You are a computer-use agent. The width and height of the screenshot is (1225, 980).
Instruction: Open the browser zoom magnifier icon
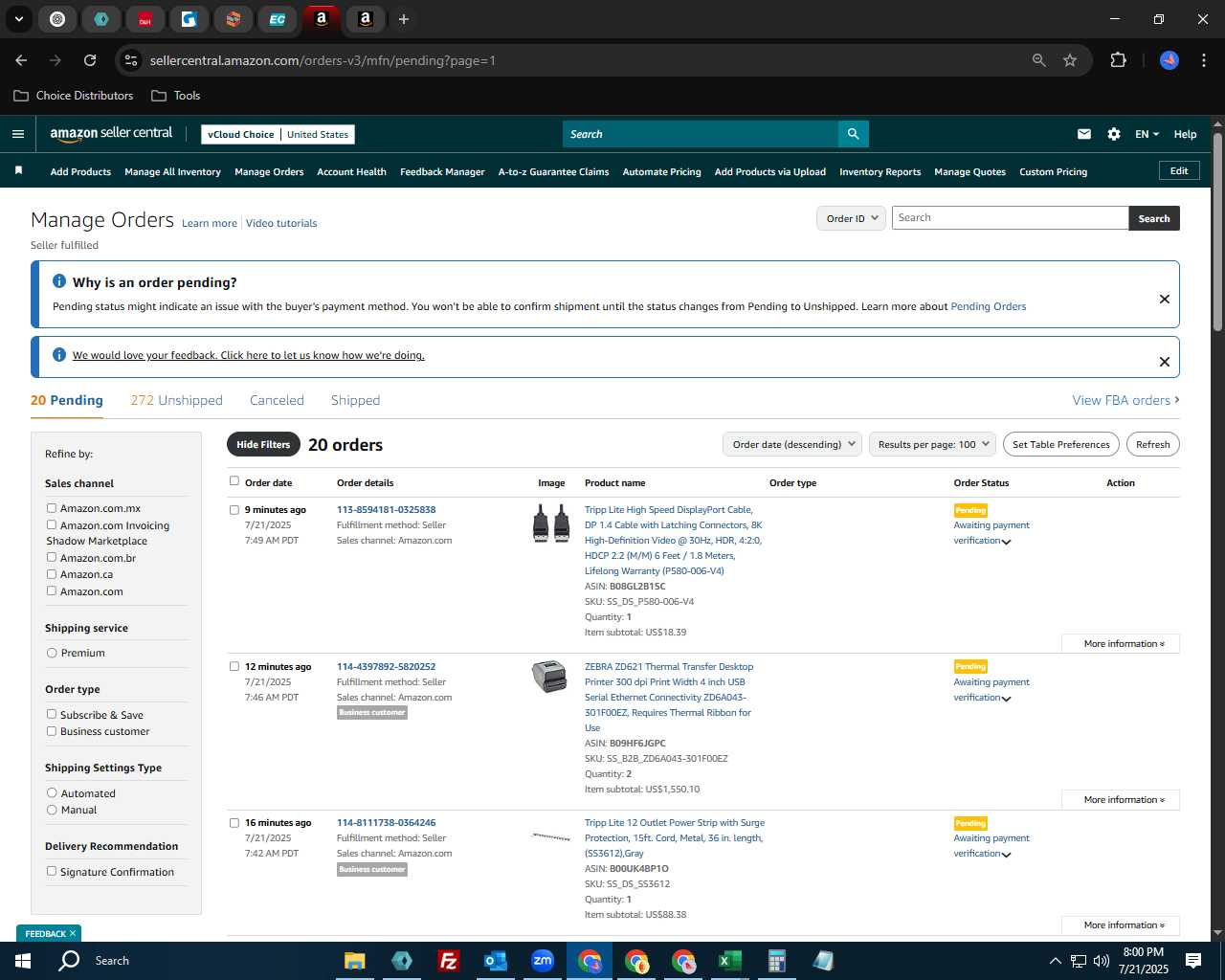[x=1039, y=60]
